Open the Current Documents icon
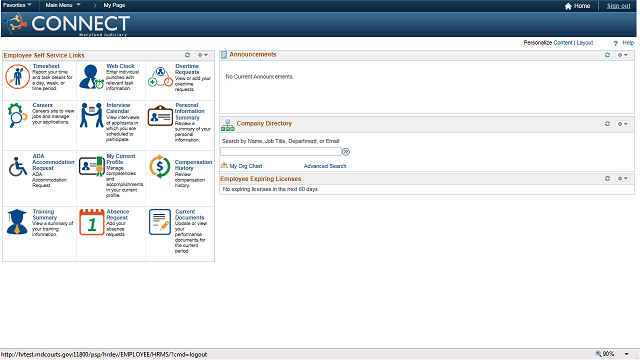 [160, 222]
